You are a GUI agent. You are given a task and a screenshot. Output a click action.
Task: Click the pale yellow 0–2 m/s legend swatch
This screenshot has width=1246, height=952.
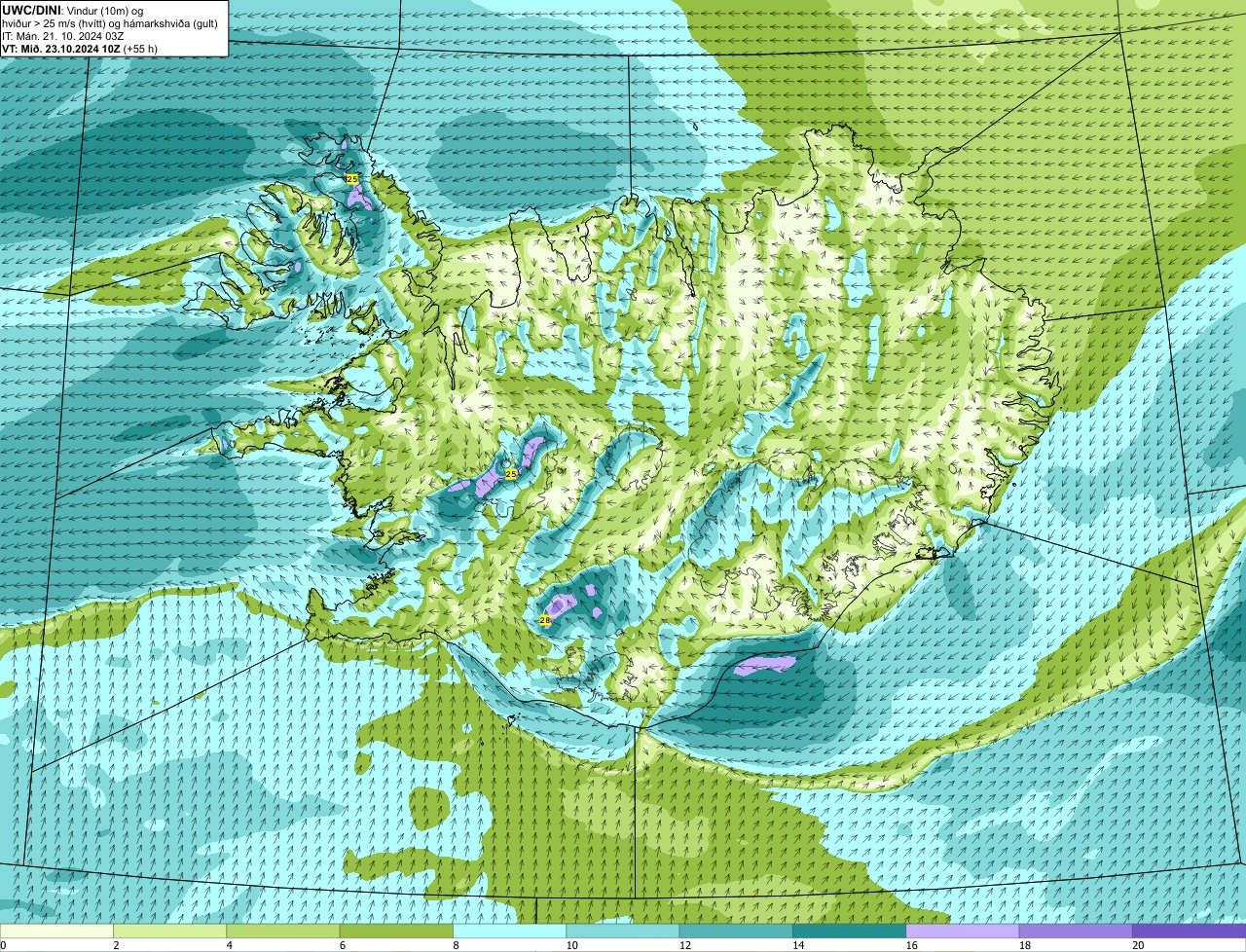coord(56,931)
